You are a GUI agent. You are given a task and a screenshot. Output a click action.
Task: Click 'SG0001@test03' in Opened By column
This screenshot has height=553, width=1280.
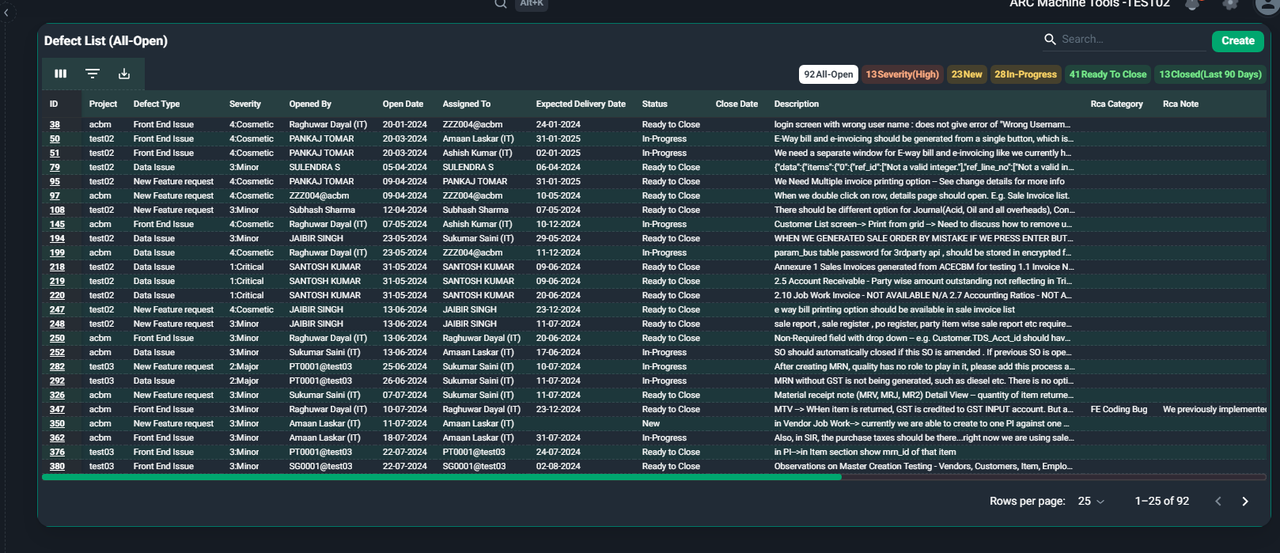tap(321, 466)
